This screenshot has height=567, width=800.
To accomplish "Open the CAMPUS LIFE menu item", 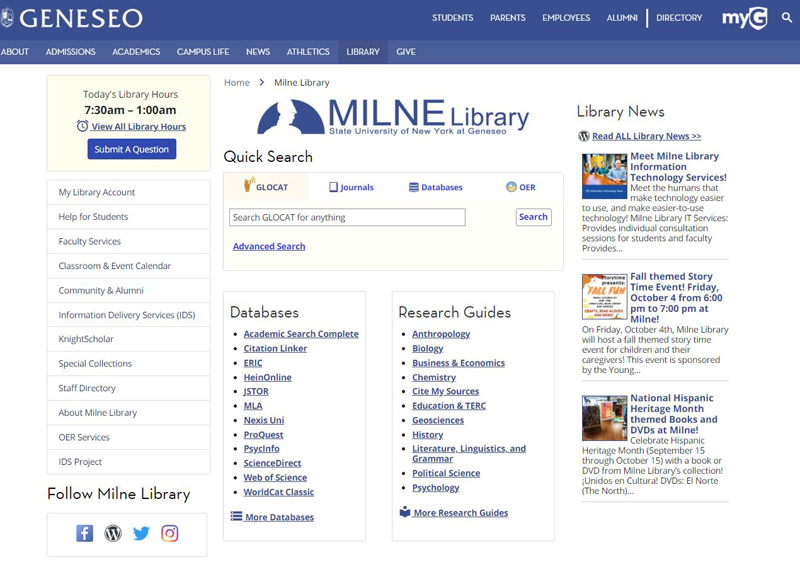I will tap(203, 52).
